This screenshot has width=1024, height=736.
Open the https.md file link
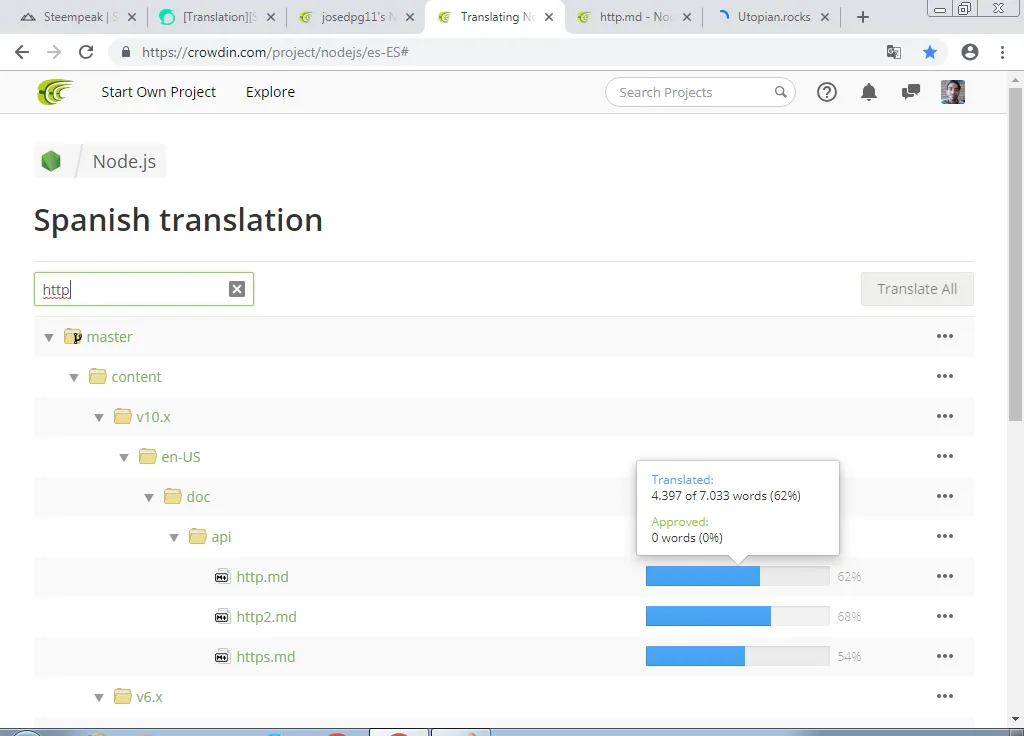click(266, 656)
